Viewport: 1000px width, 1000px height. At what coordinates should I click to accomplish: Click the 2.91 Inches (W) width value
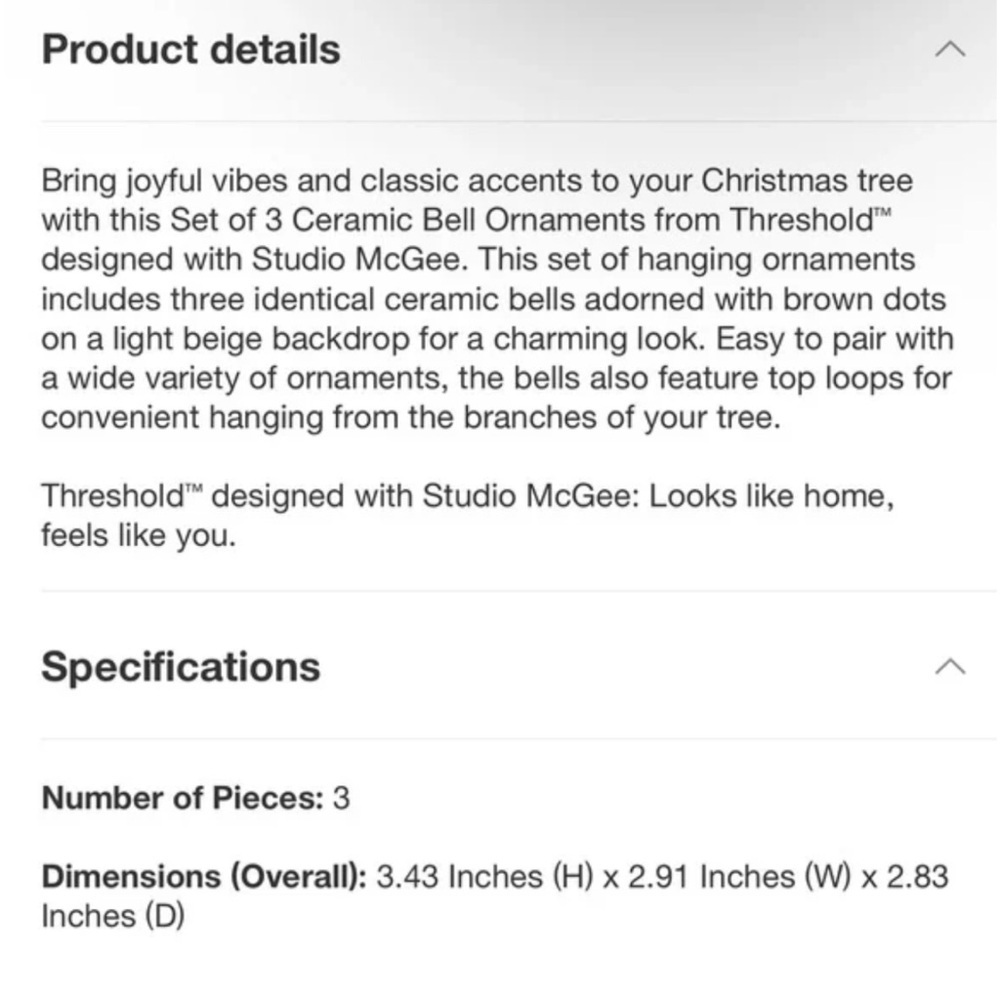(740, 876)
